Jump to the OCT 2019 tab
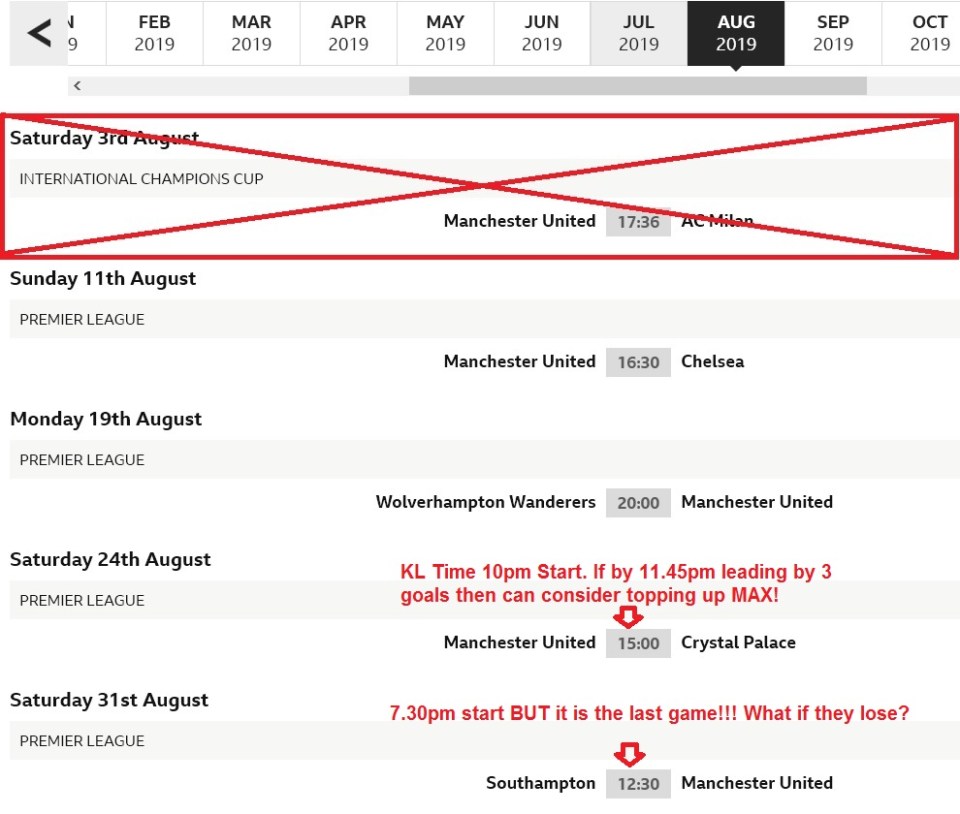Viewport: 960px width, 814px height. tap(929, 33)
